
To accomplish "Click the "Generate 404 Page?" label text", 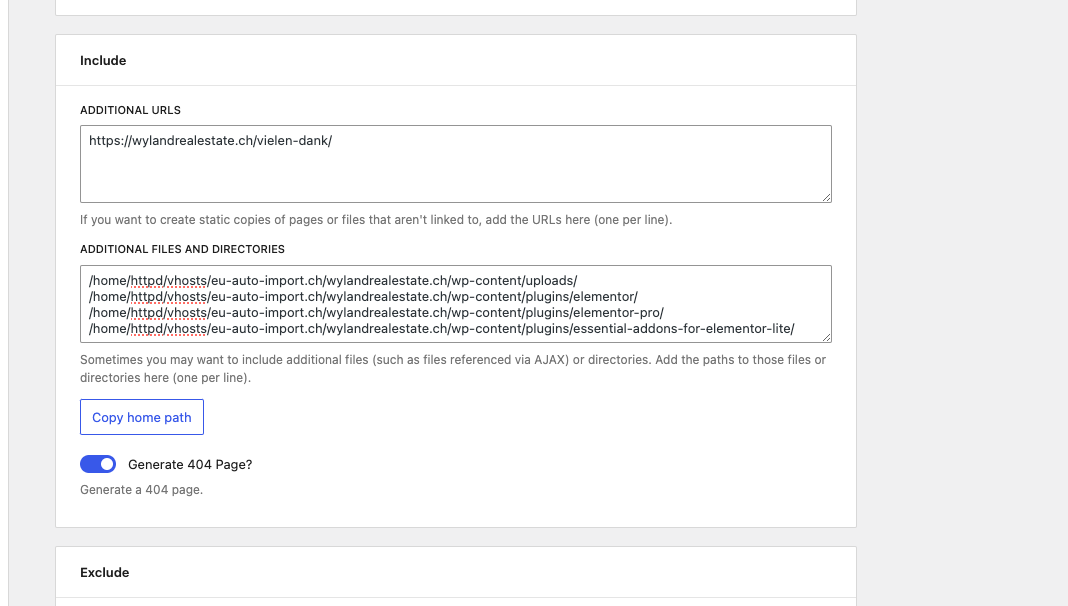I will [190, 464].
